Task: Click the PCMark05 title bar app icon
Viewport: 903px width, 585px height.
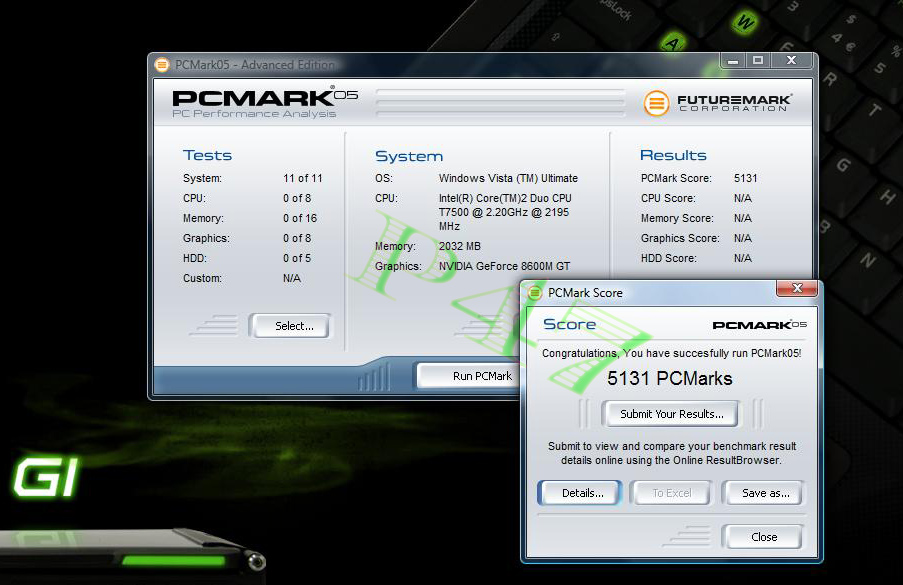Action: click(x=162, y=65)
